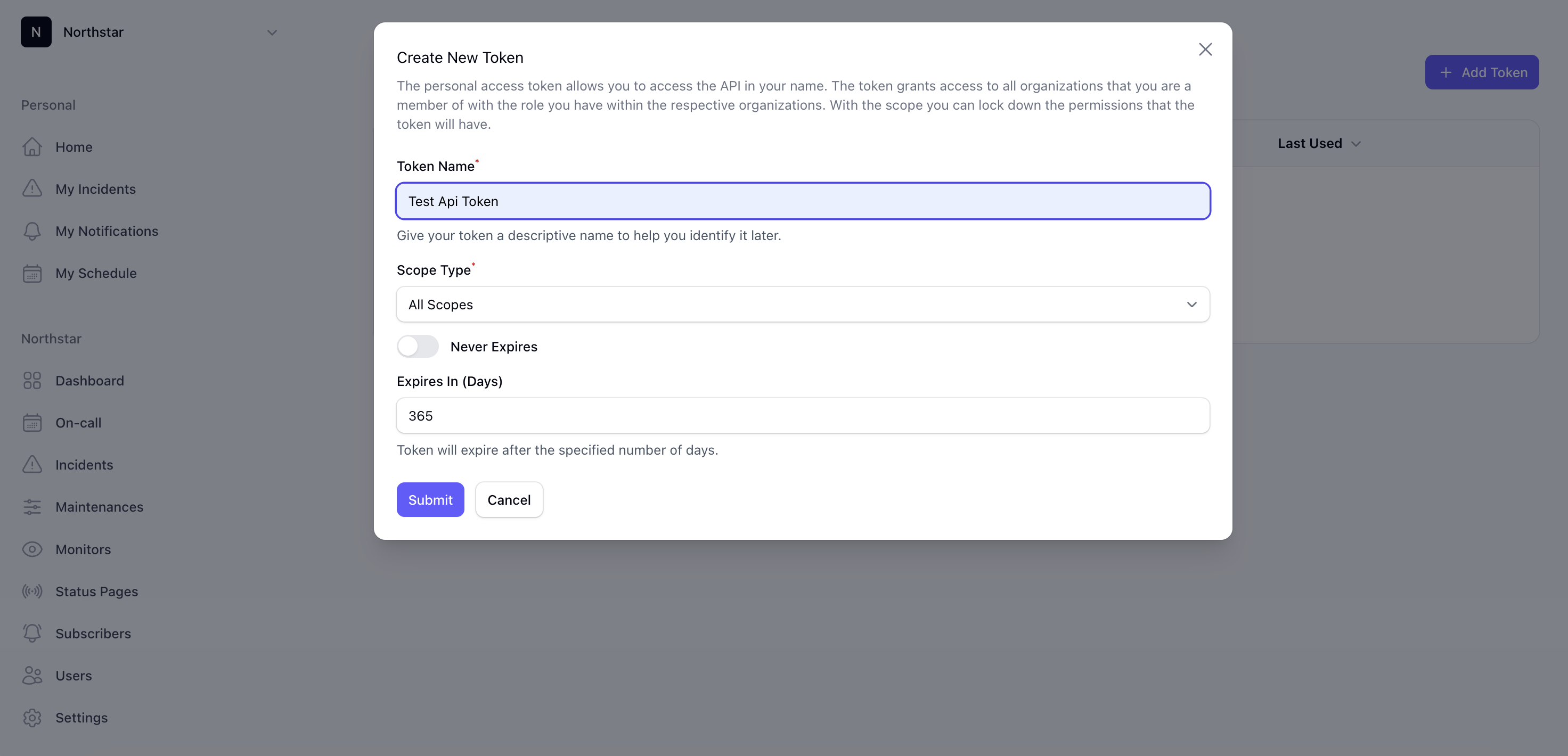Click the Settings gear icon

click(32, 718)
